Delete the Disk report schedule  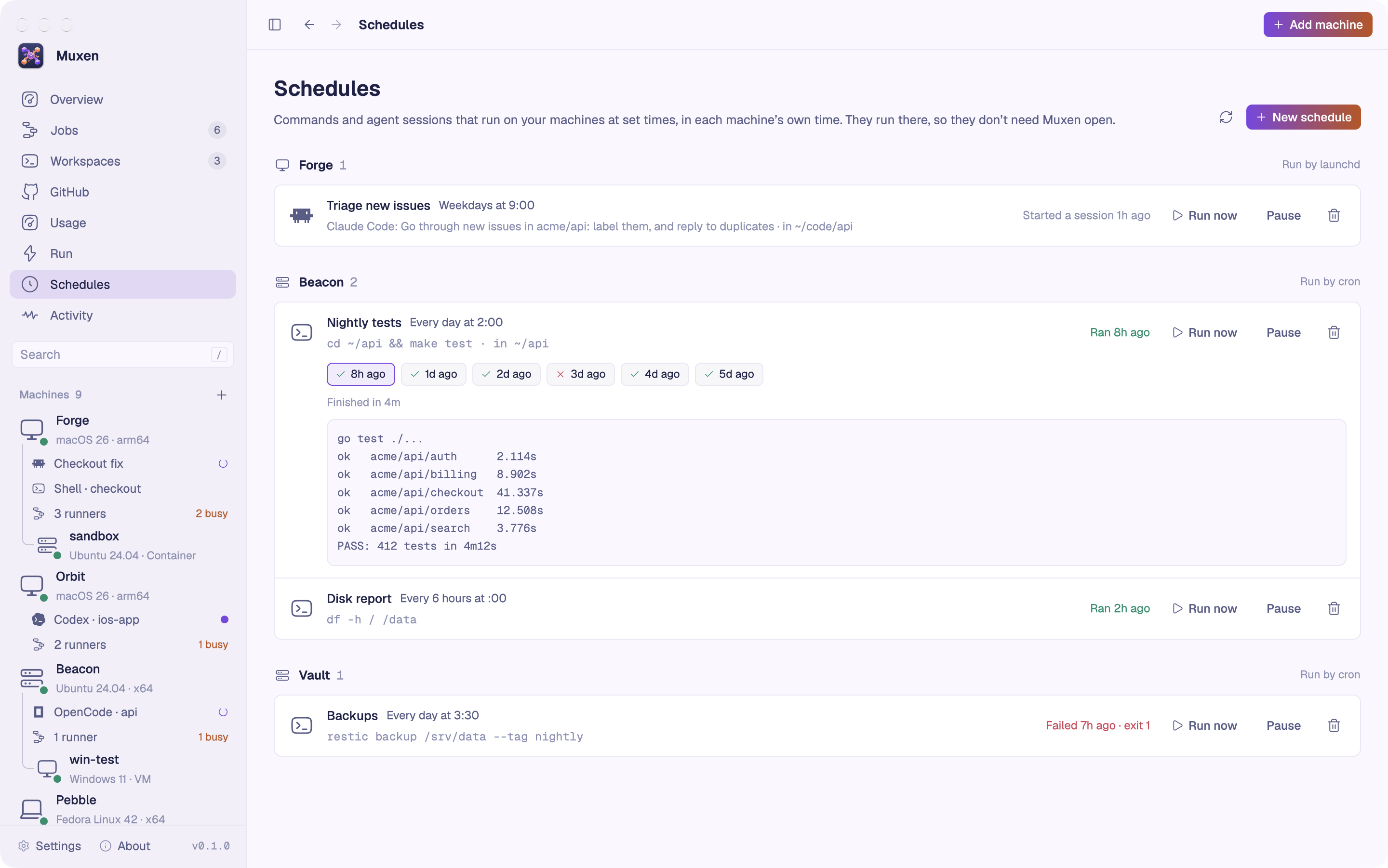coord(1334,608)
